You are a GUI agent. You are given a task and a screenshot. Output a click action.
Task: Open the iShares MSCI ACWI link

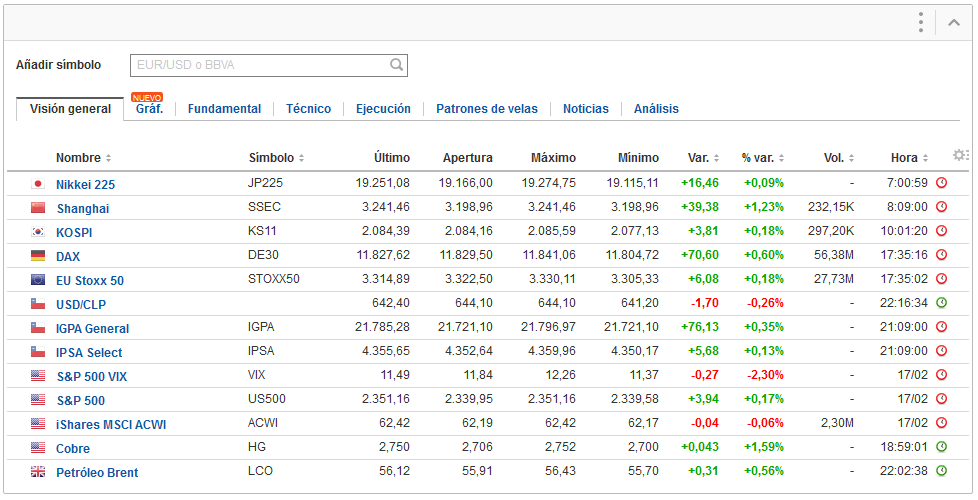pyautogui.click(x=111, y=425)
